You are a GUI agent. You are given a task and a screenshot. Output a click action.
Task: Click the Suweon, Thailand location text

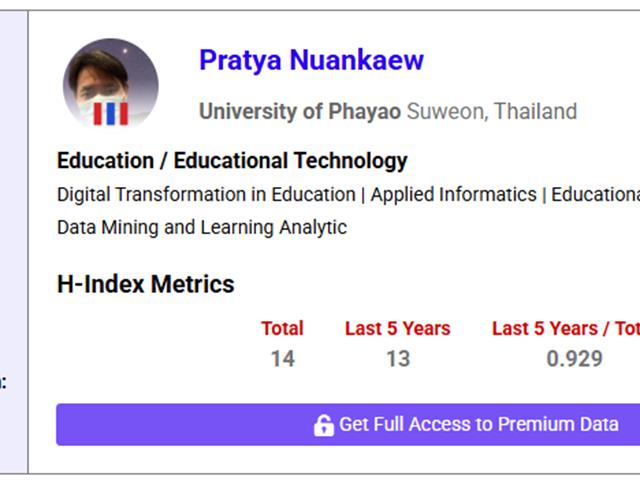(492, 111)
